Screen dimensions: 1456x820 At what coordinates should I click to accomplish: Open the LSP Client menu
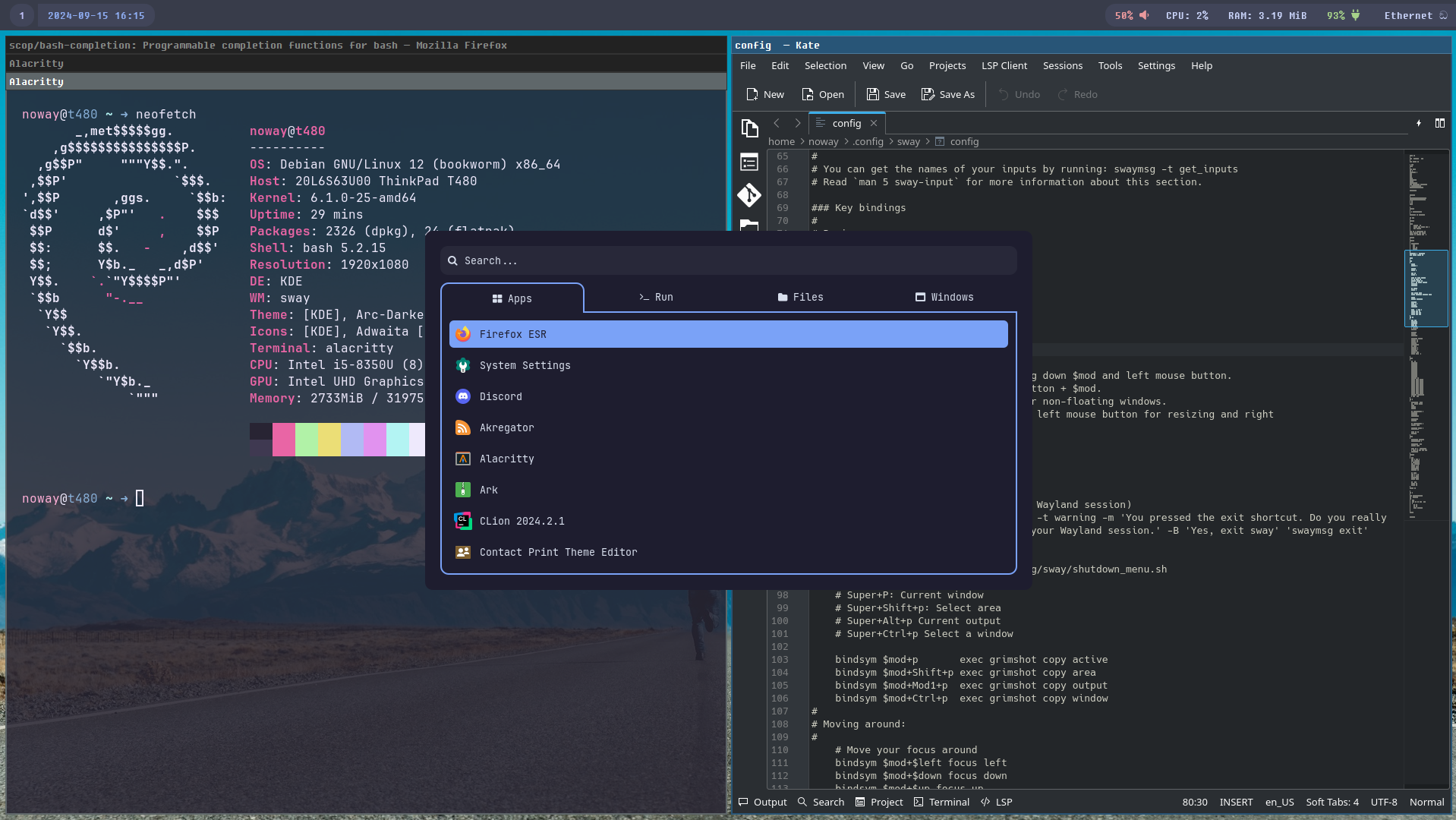click(x=1004, y=65)
